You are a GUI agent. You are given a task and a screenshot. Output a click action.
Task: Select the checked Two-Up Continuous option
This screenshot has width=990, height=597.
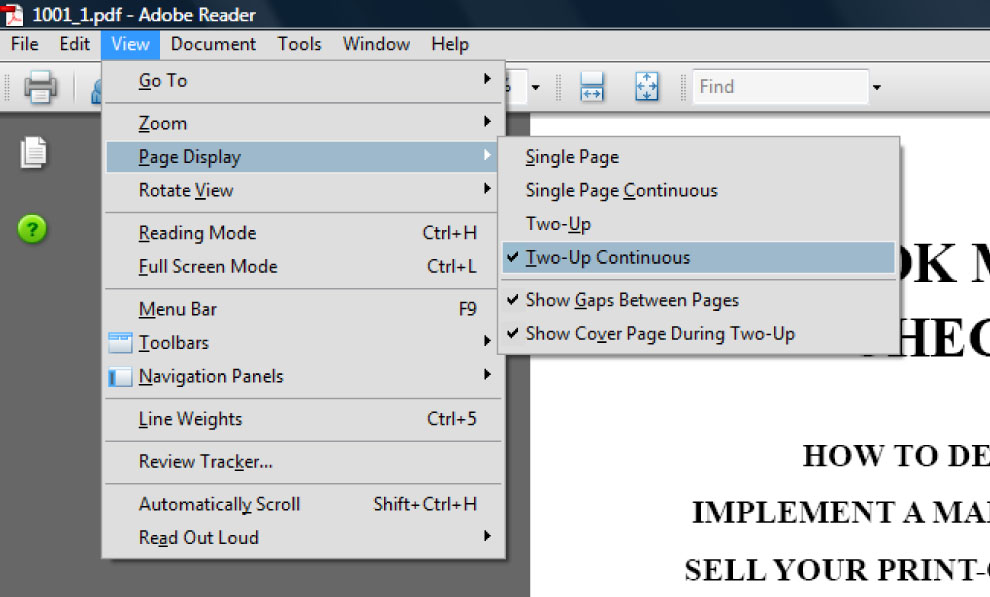click(x=608, y=258)
